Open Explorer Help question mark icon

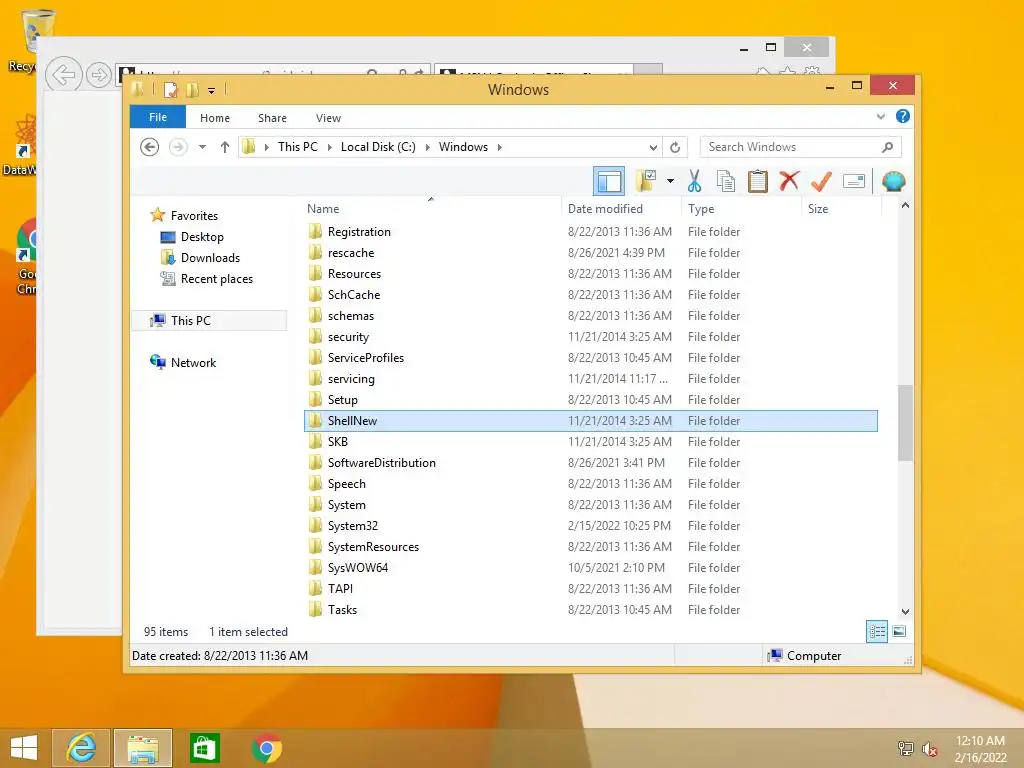tap(903, 116)
